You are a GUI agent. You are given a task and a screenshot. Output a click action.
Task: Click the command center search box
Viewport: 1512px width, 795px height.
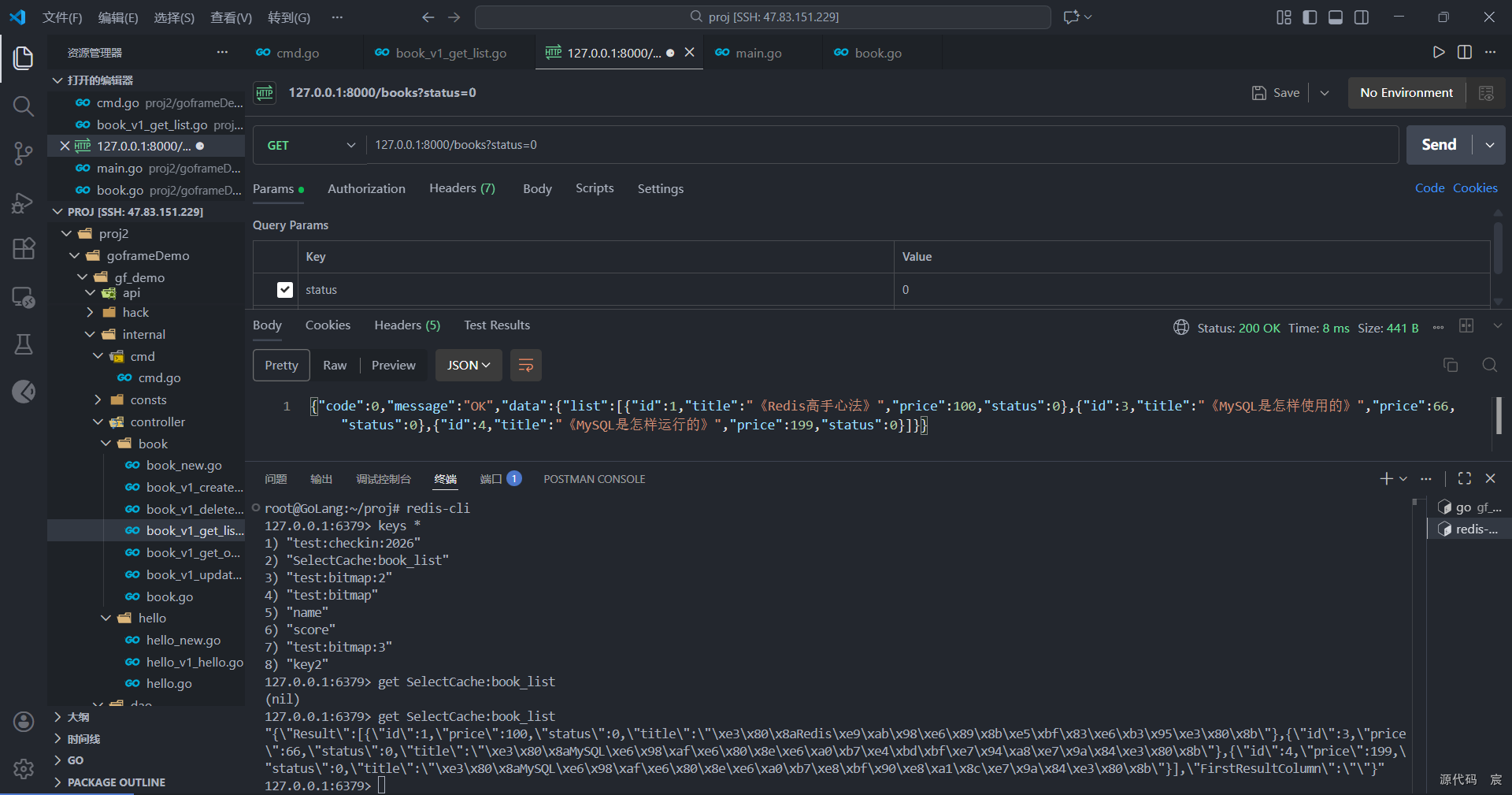(x=762, y=17)
